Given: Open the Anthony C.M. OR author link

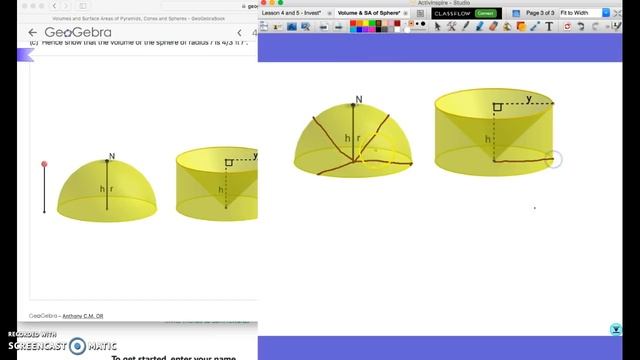Looking at the screenshot, I should pos(83,316).
